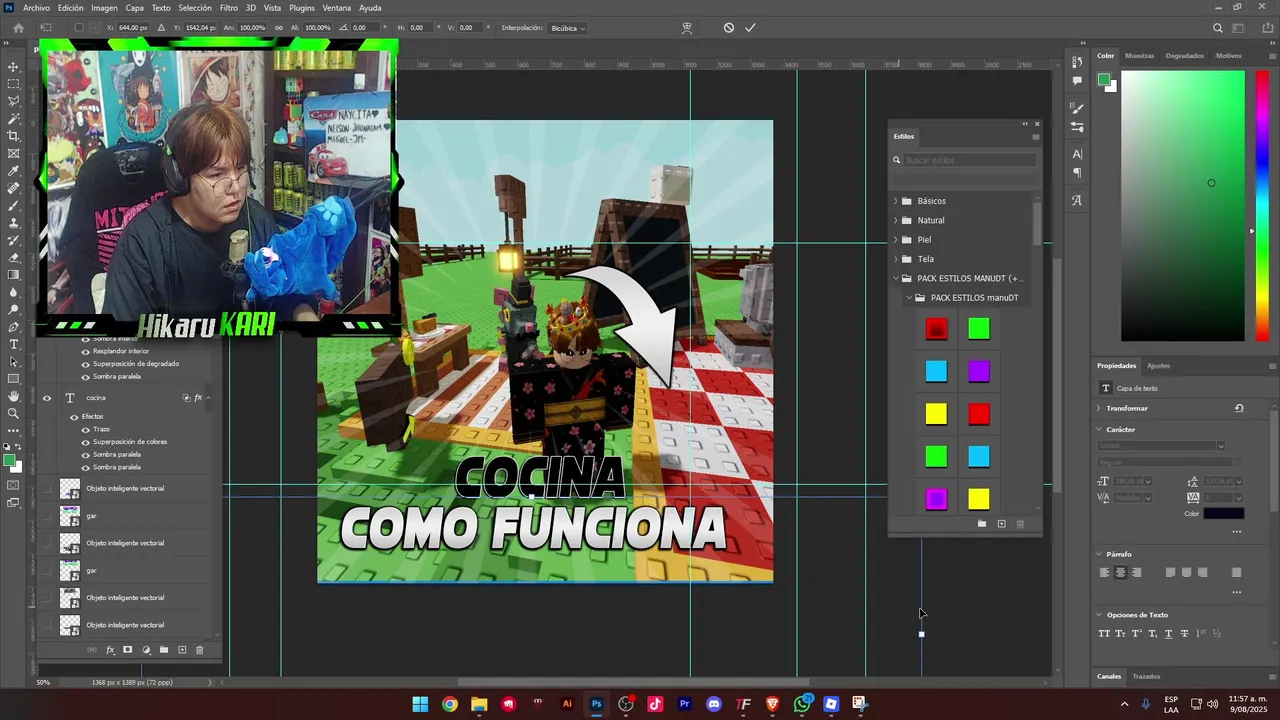
Task: Open Adobe Illustrator from the taskbar
Action: point(567,704)
